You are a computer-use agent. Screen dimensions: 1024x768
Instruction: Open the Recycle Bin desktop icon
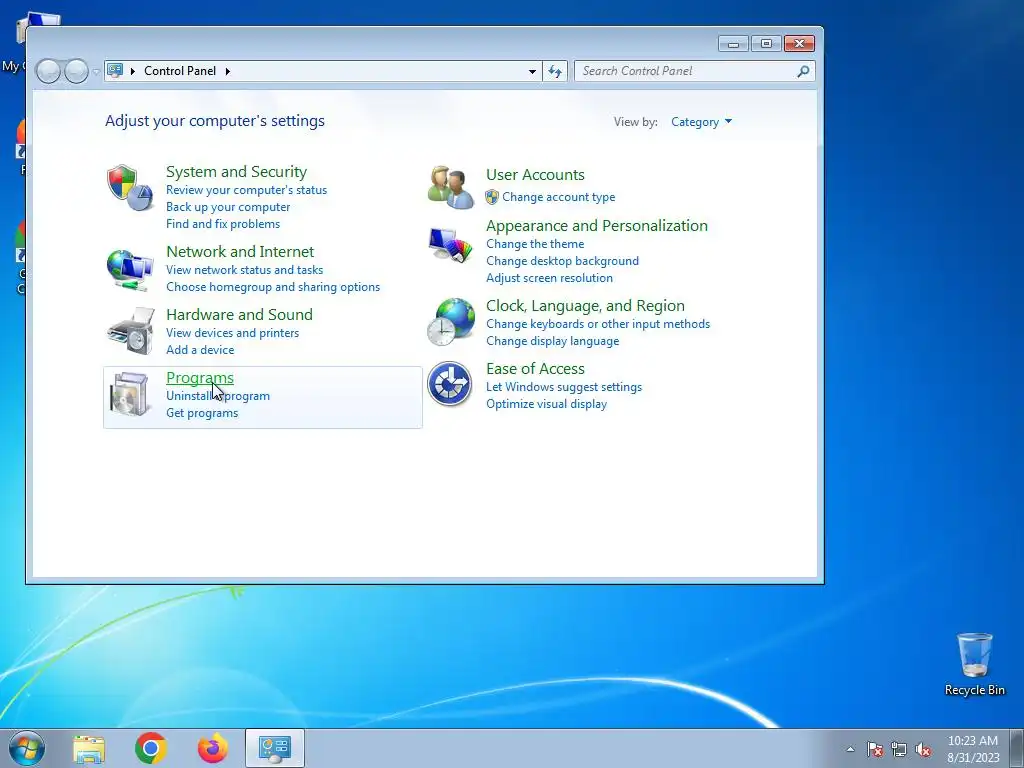(974, 664)
